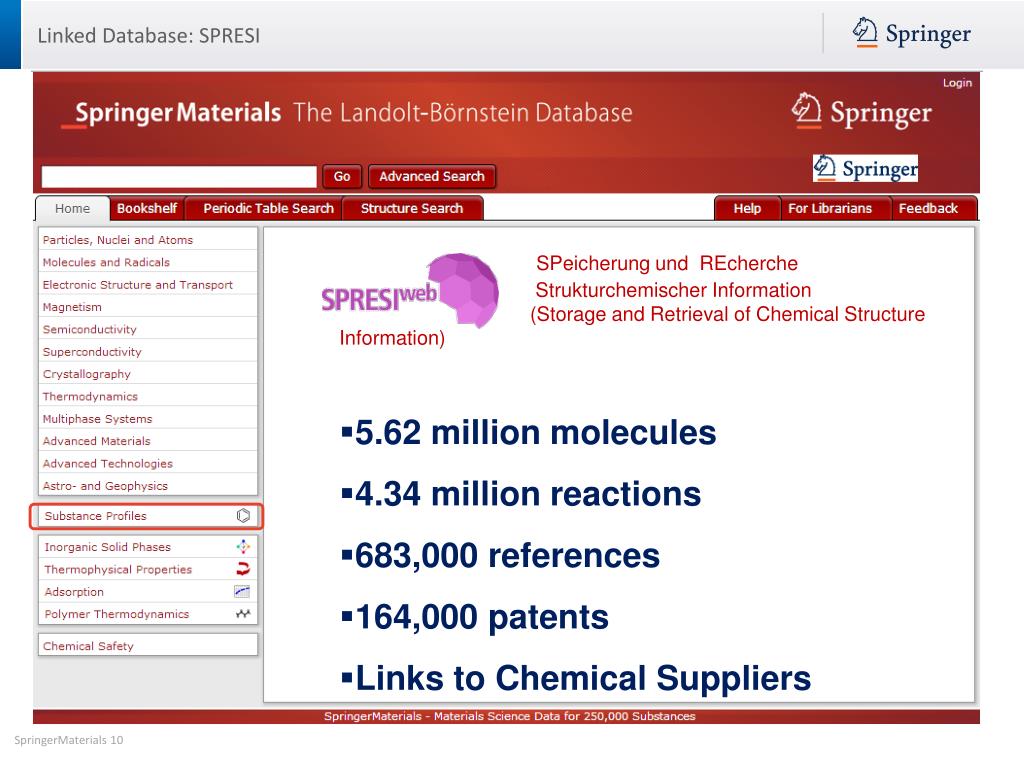
Task: Click the Login link
Action: (x=957, y=83)
